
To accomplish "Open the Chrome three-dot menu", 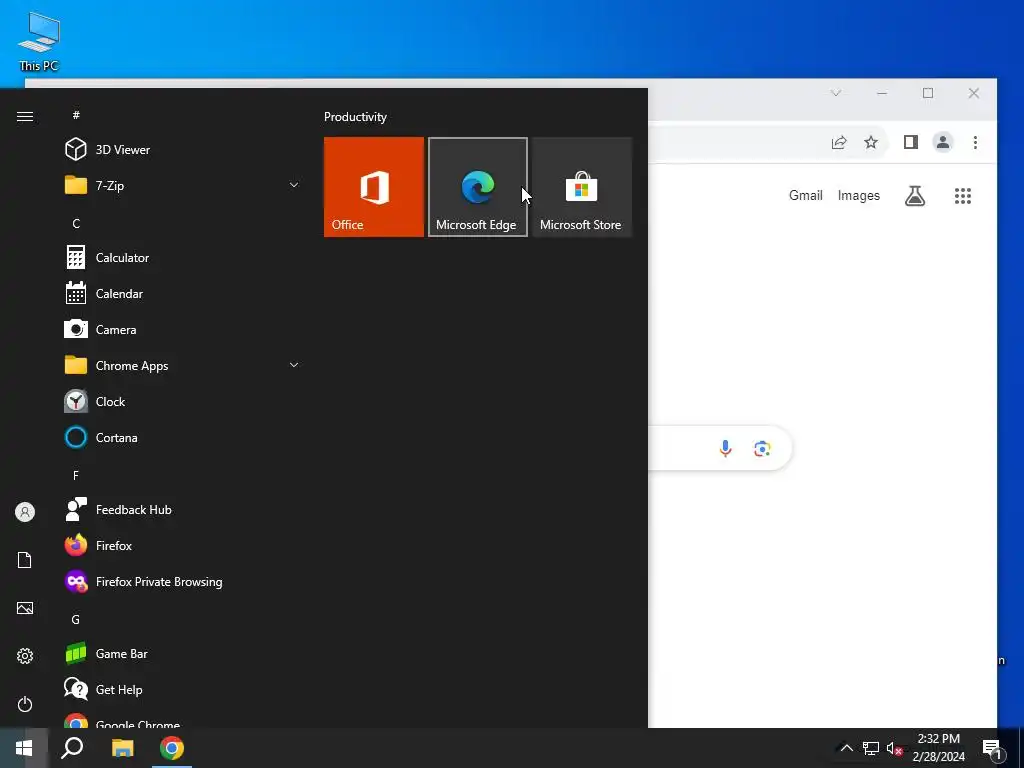I will 975,142.
